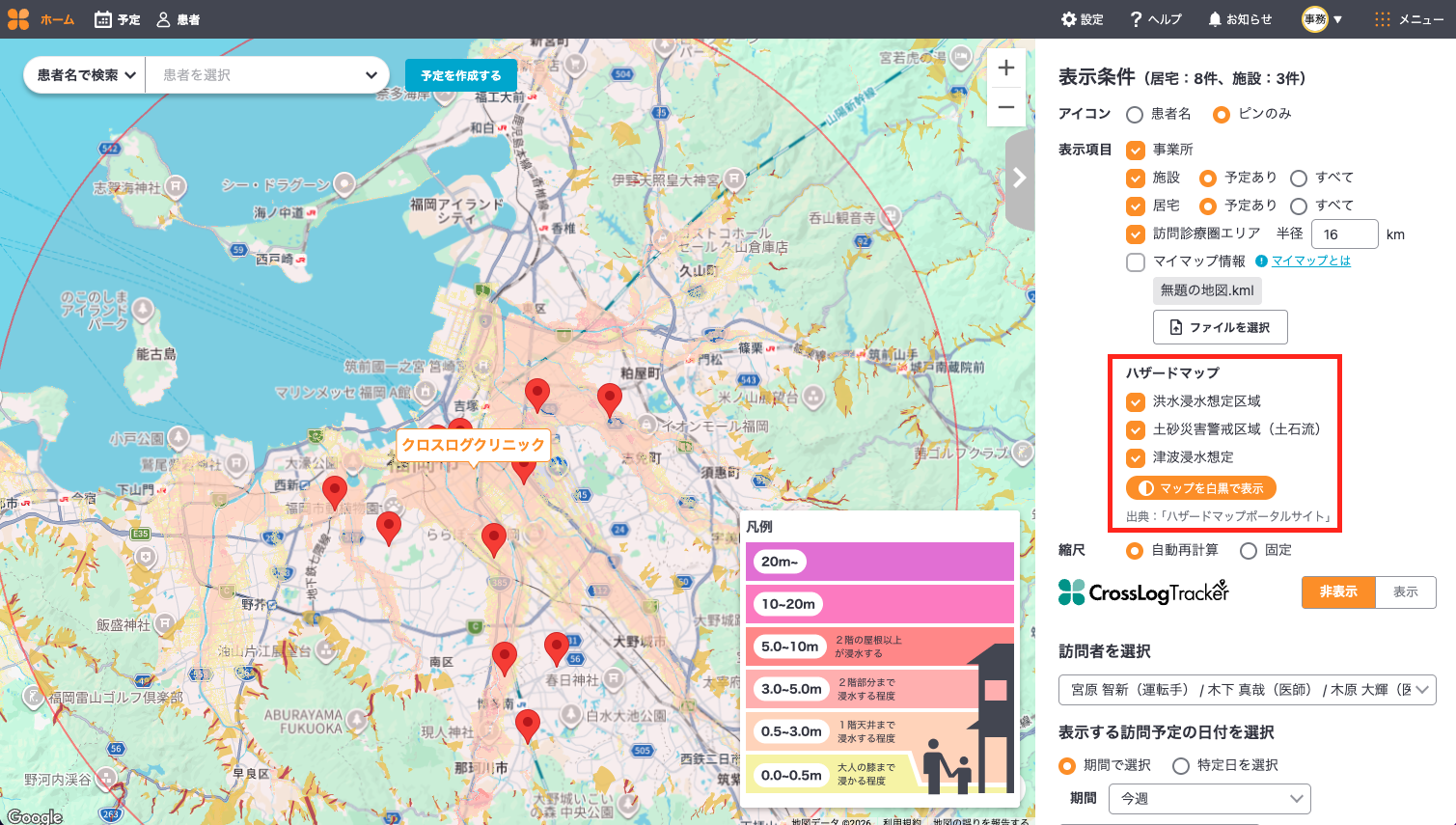Uncheck 洪水浸水想定区域 hazard checkbox
This screenshot has width=1456, height=825.
coord(1136,402)
